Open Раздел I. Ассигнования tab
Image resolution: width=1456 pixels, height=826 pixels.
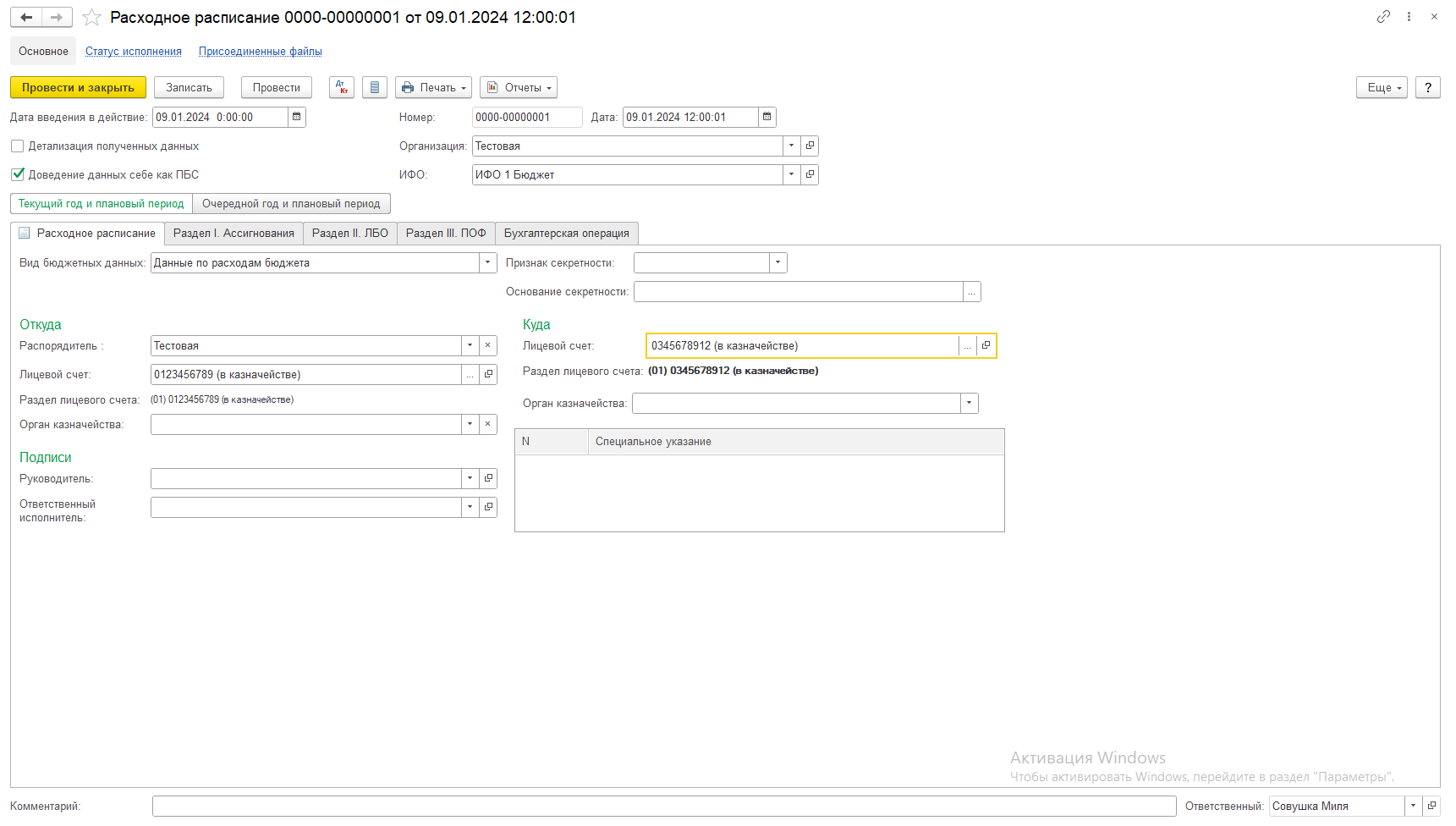coord(234,233)
